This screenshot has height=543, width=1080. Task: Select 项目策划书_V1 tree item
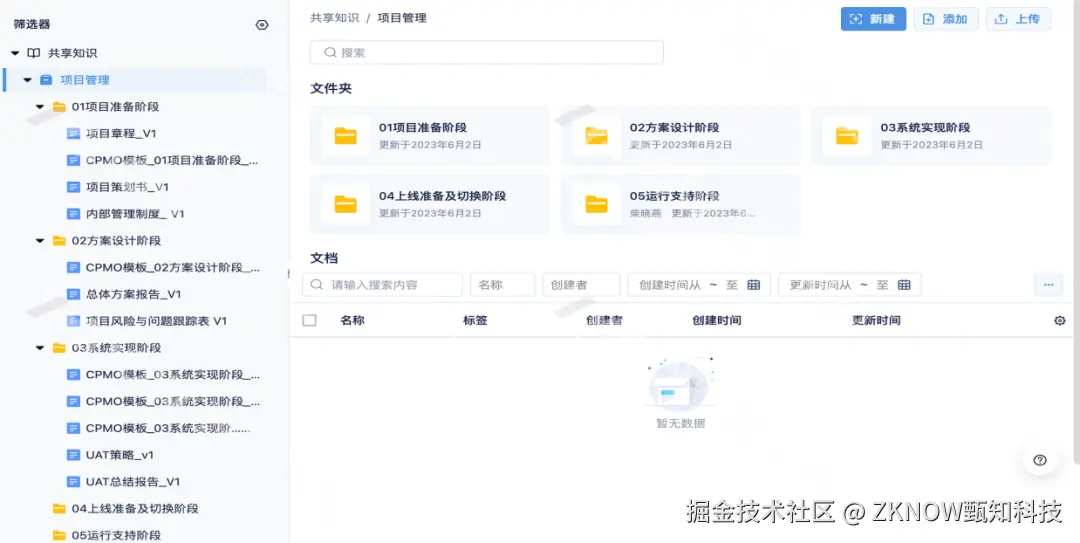pos(127,187)
